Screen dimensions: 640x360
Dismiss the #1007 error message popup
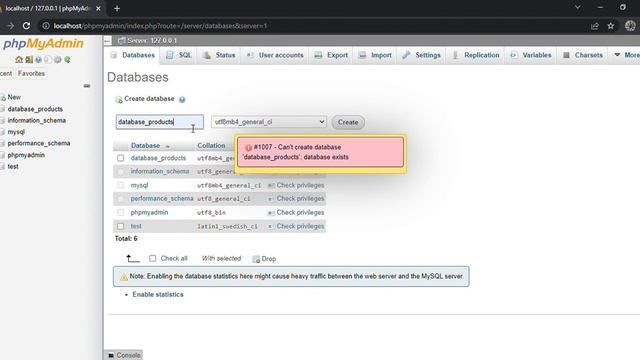tap(320, 152)
